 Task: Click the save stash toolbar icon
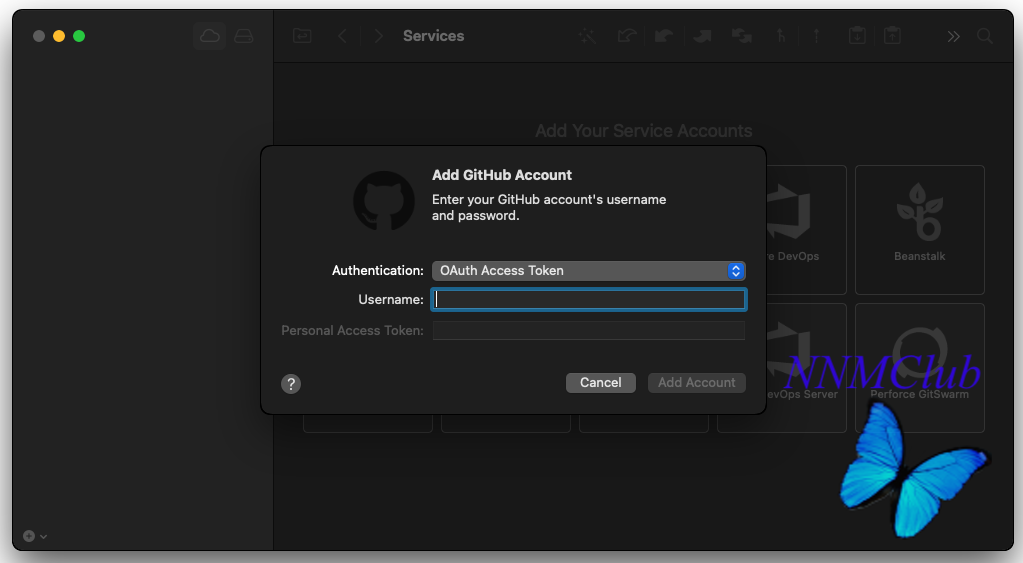click(857, 36)
